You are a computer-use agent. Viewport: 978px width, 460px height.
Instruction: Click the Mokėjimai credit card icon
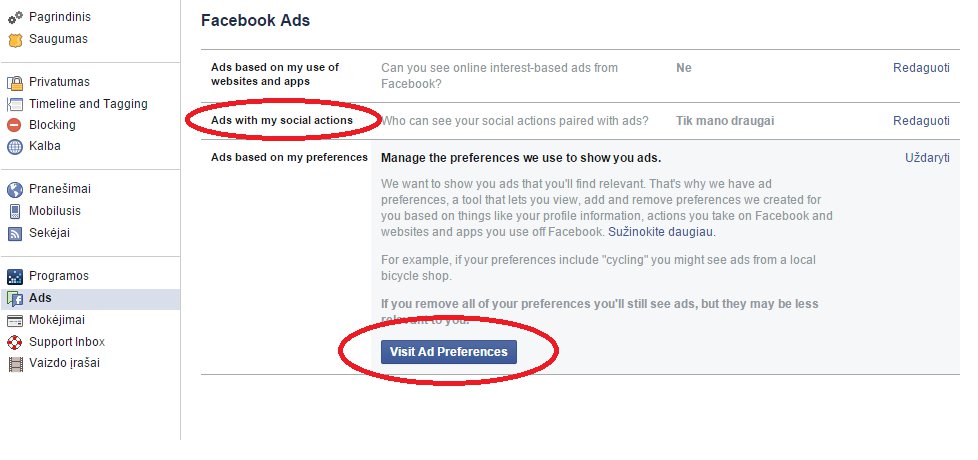click(x=15, y=320)
